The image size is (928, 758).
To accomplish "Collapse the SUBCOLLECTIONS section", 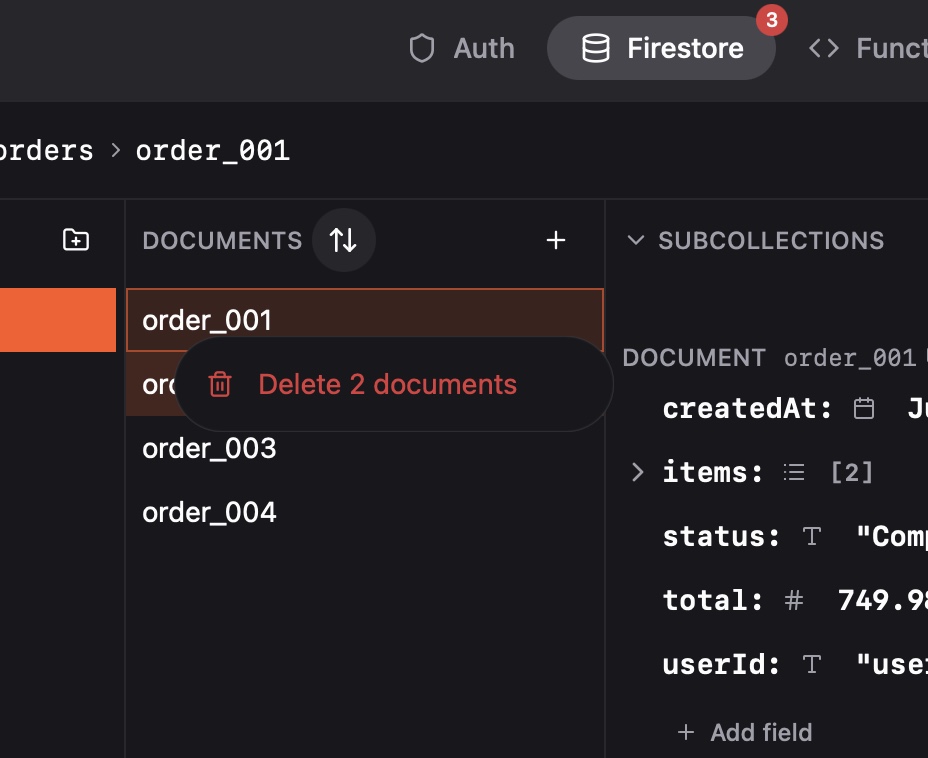I will pyautogui.click(x=636, y=240).
